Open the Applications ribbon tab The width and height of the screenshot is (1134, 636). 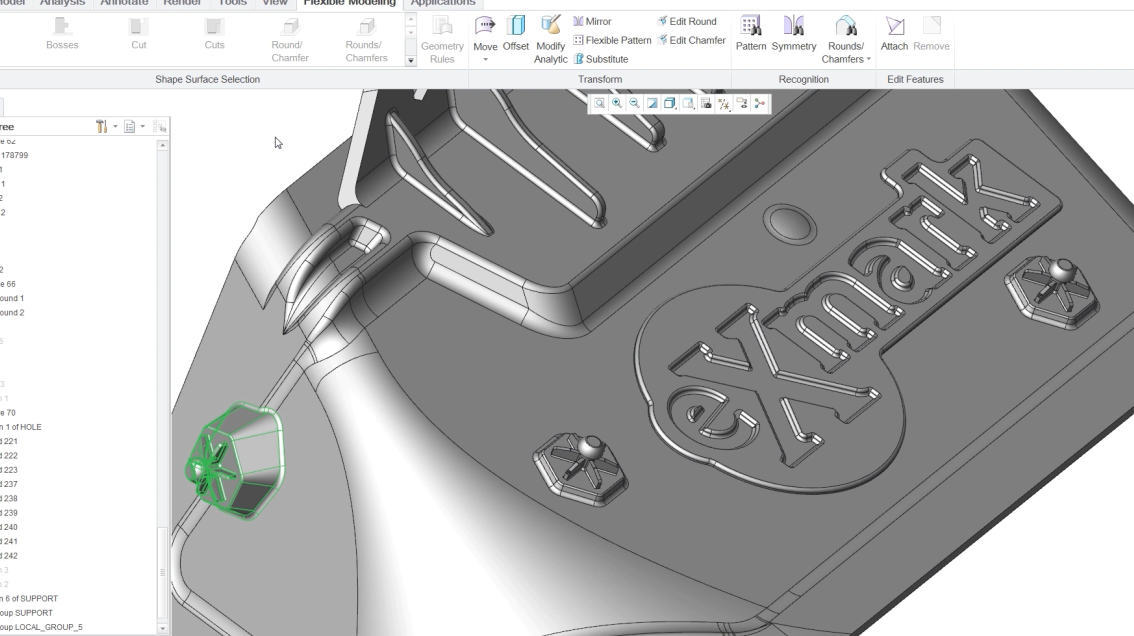443,3
